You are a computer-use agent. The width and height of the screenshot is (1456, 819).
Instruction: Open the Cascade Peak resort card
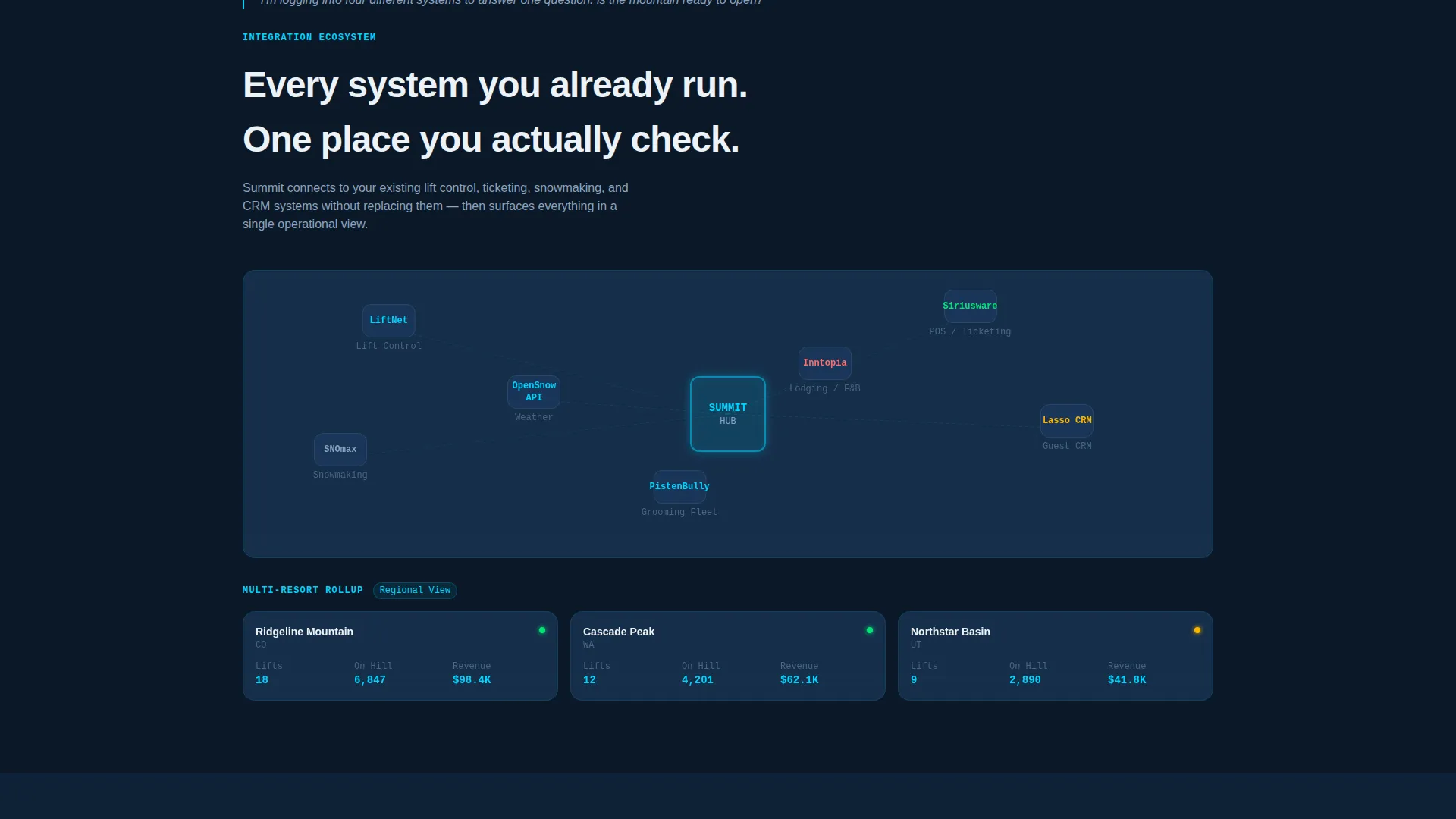coord(728,656)
